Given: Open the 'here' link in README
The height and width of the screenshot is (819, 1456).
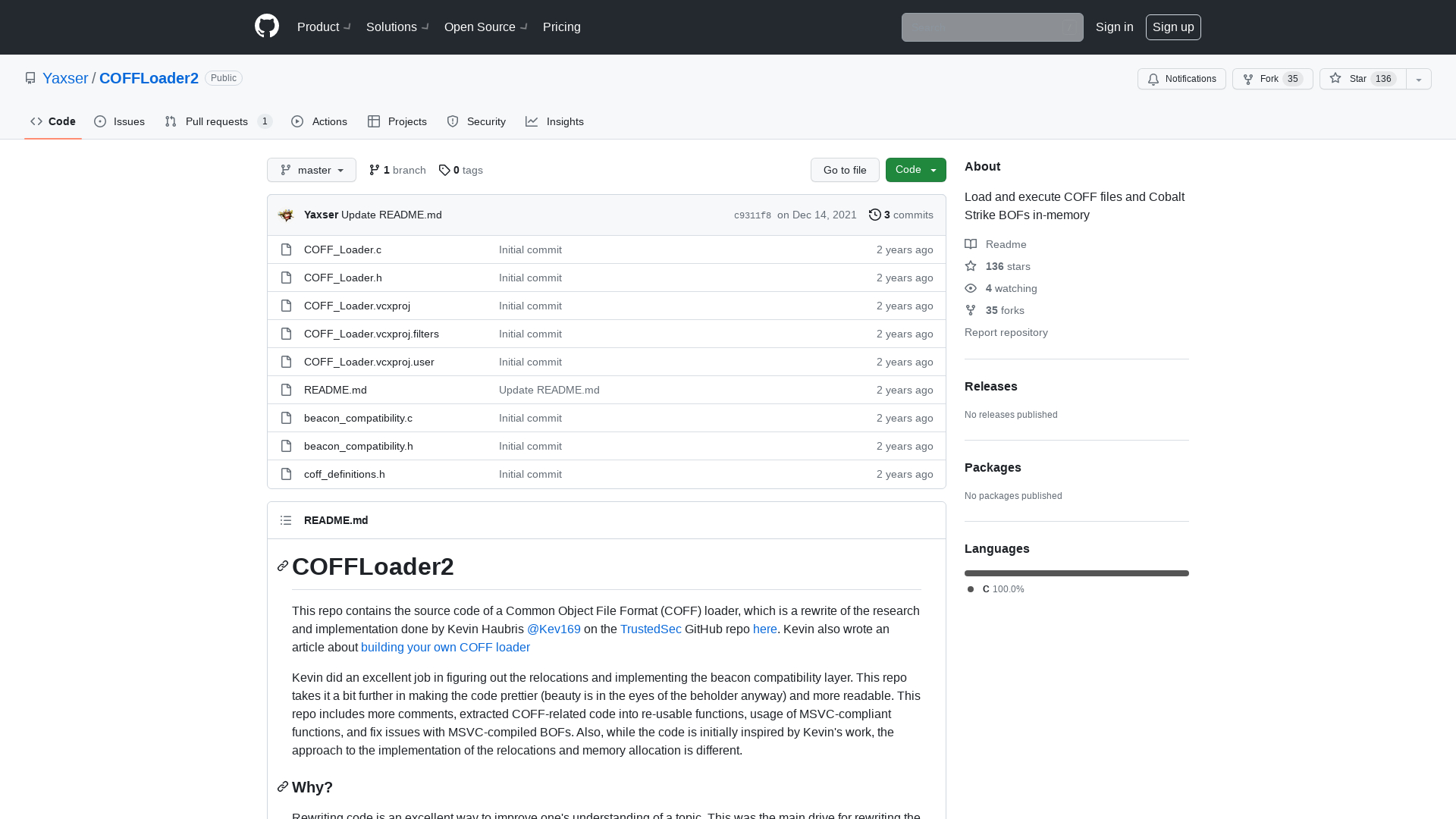Looking at the screenshot, I should point(765,629).
